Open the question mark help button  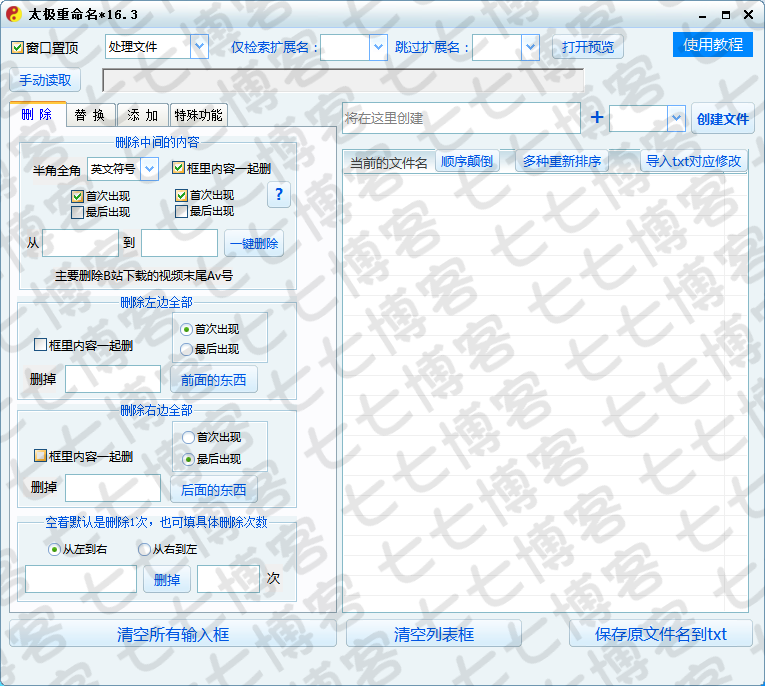click(x=279, y=194)
